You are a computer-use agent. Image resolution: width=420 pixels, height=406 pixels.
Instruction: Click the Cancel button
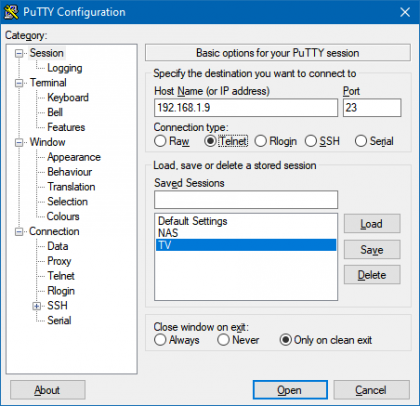coord(371,390)
